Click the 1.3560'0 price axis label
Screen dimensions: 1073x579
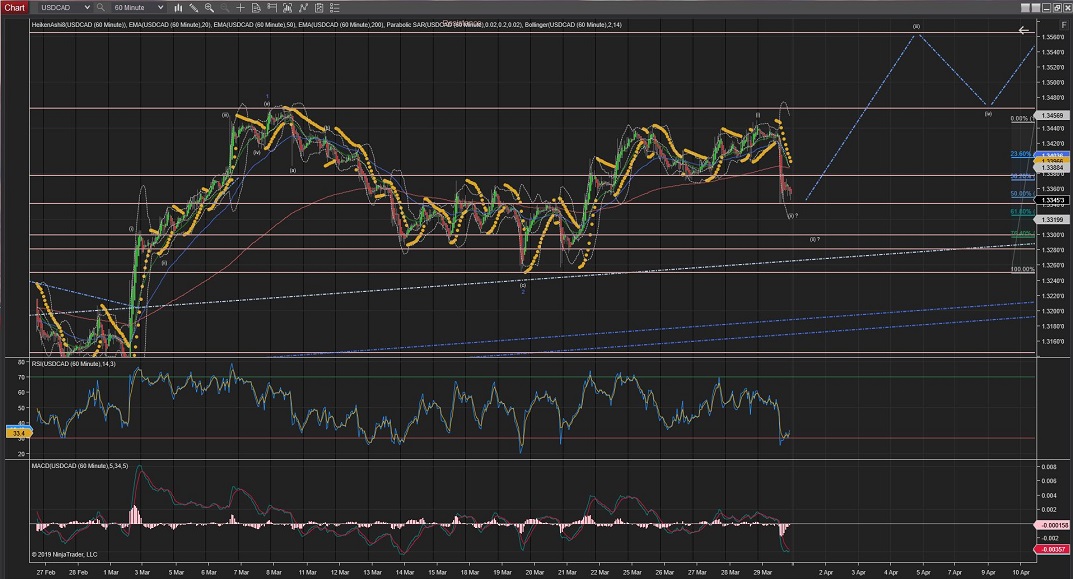click(x=1052, y=36)
